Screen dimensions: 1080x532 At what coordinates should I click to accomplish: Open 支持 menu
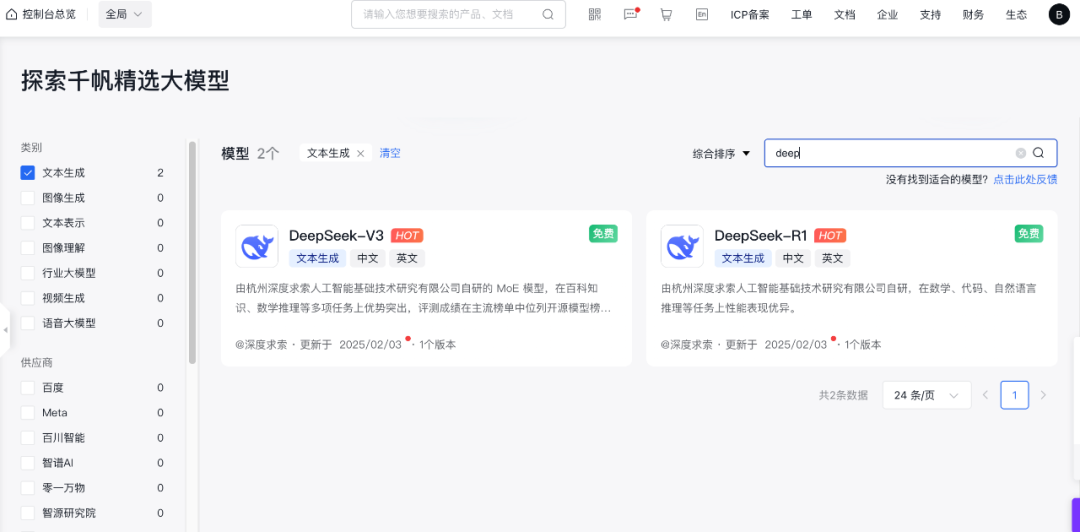[930, 14]
